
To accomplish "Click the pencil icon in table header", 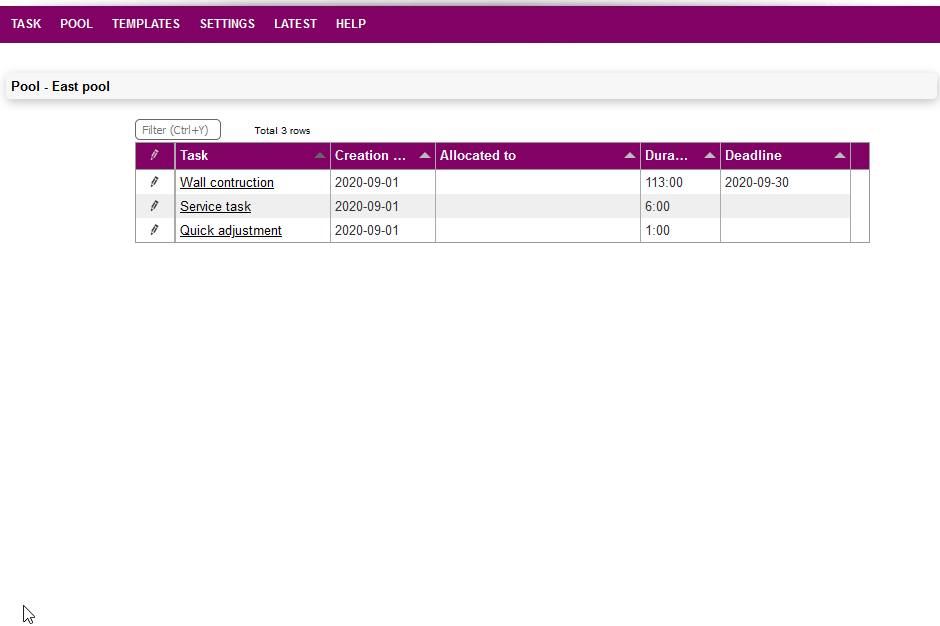I will pos(154,155).
